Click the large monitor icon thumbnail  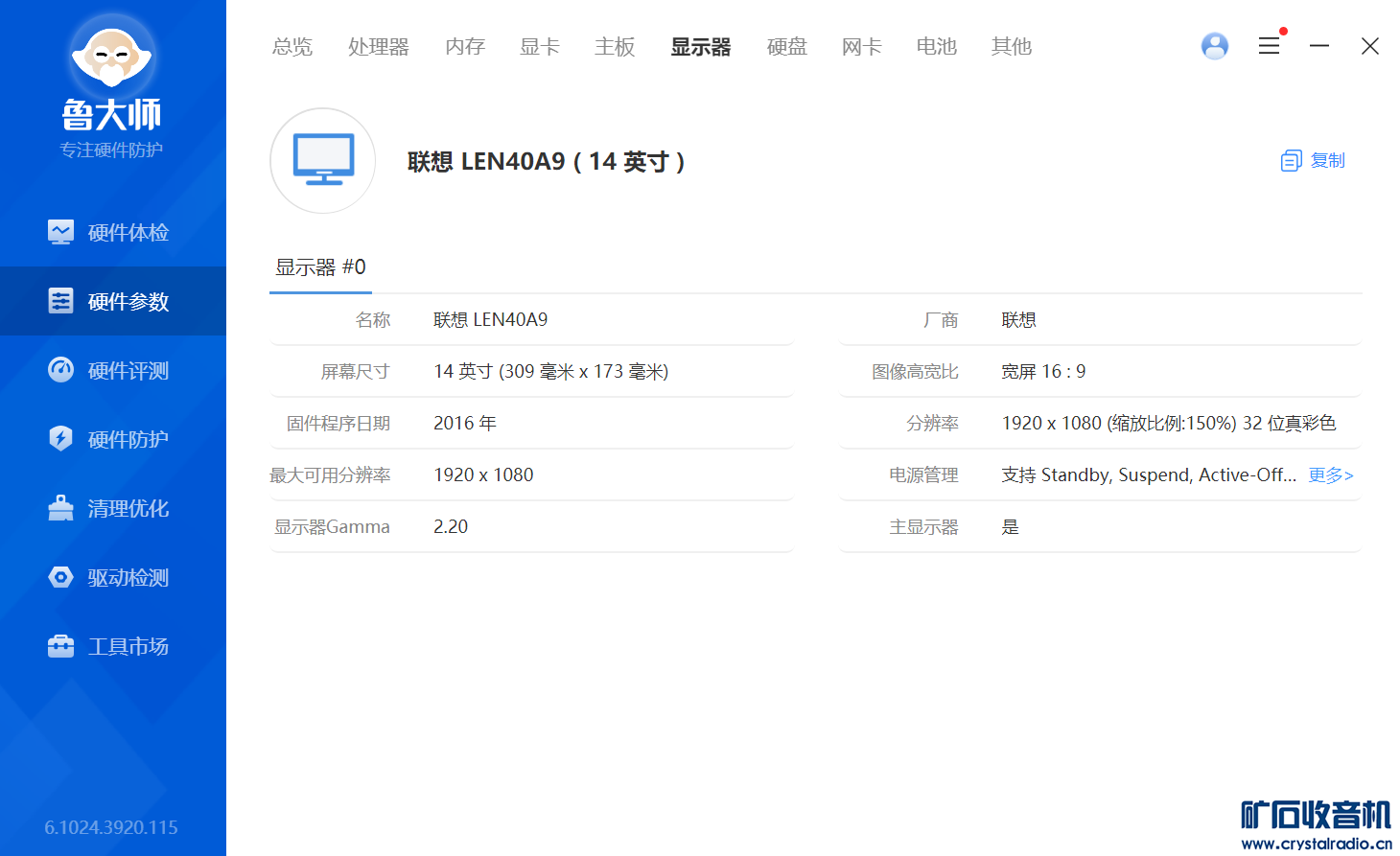[x=323, y=161]
